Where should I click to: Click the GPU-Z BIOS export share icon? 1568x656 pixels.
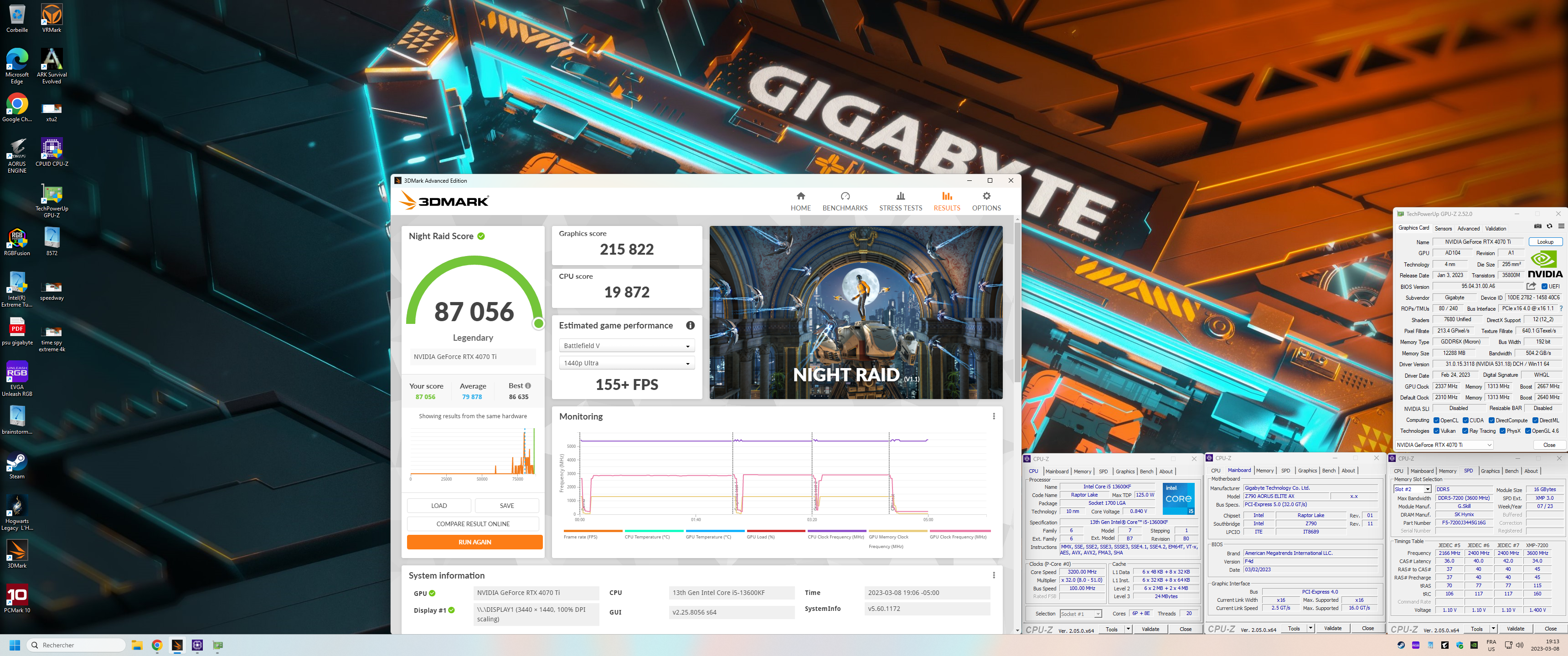pyautogui.click(x=1530, y=286)
